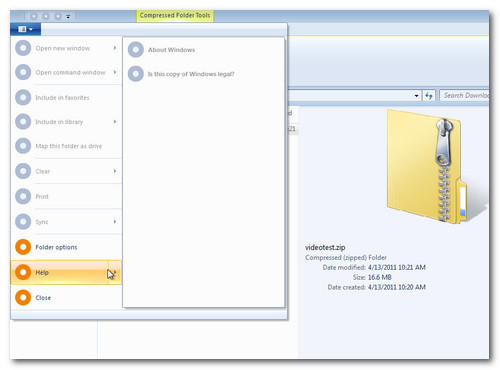Choose the Print menu entry
The height and width of the screenshot is (370, 500).
[66, 197]
